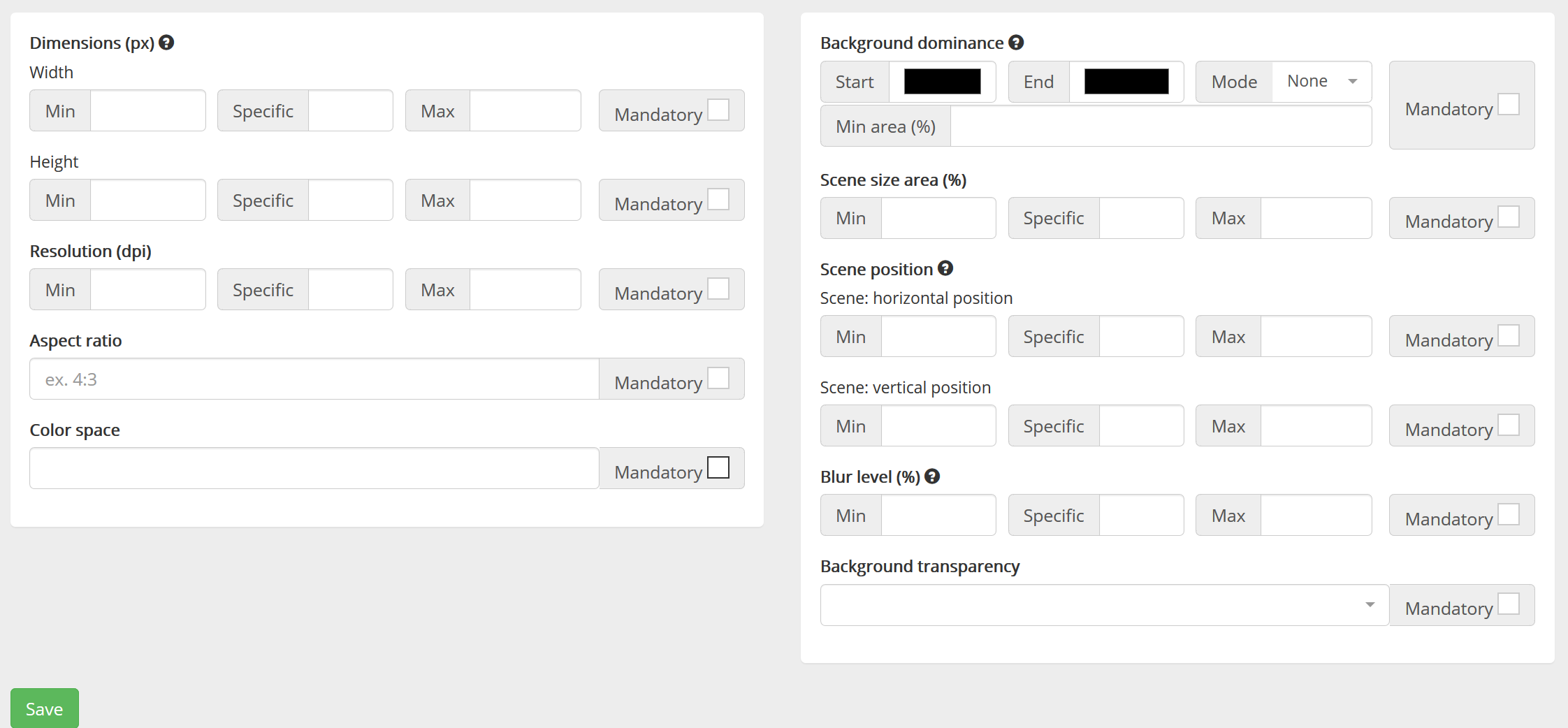The height and width of the screenshot is (728, 1568).
Task: Click the Blur level help icon
Action: pos(932,476)
